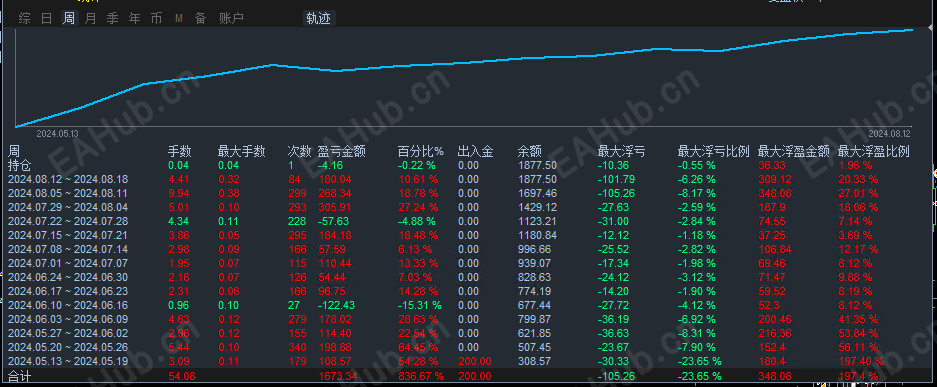The image size is (937, 387).
Task: Open the 季 quarterly tab
Action: [112, 19]
